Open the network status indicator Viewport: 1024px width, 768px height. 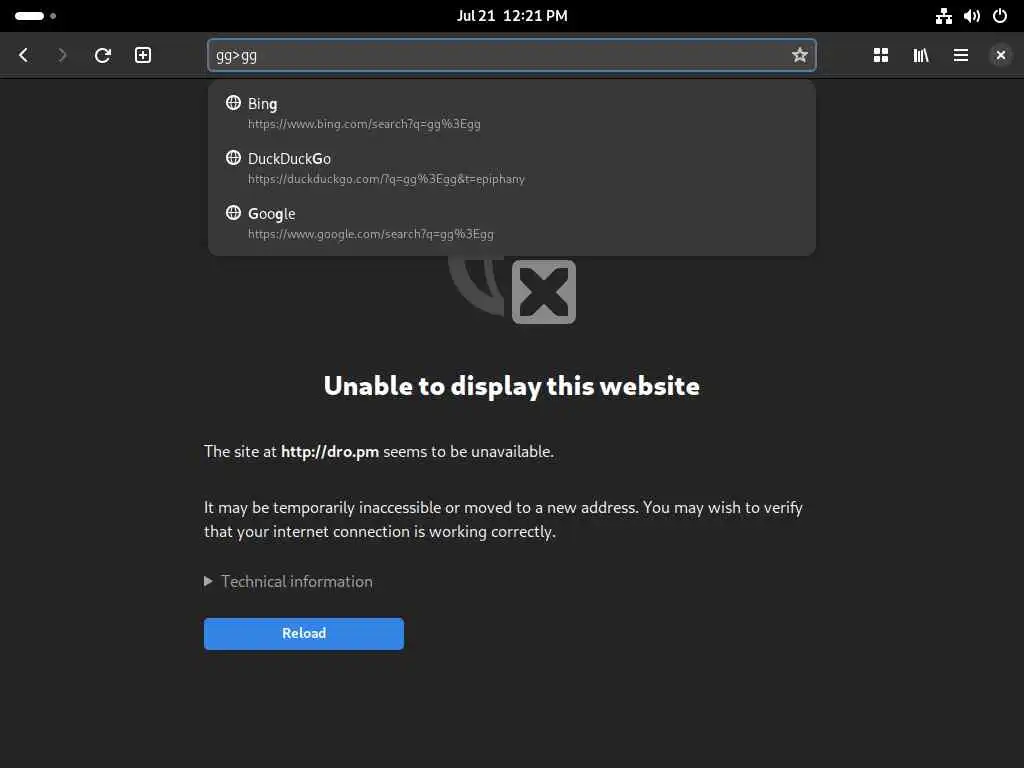click(944, 16)
